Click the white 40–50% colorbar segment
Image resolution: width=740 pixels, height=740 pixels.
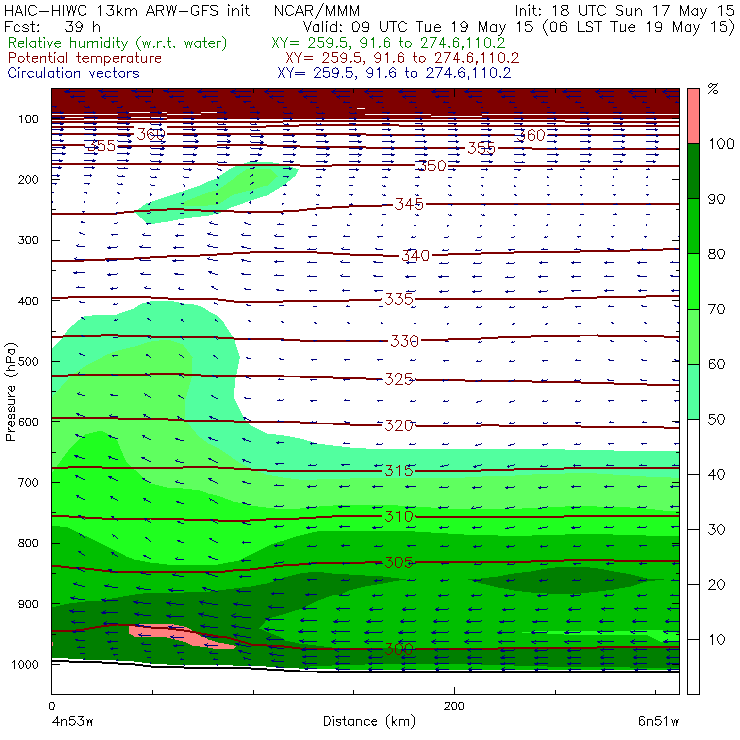pyautogui.click(x=693, y=446)
